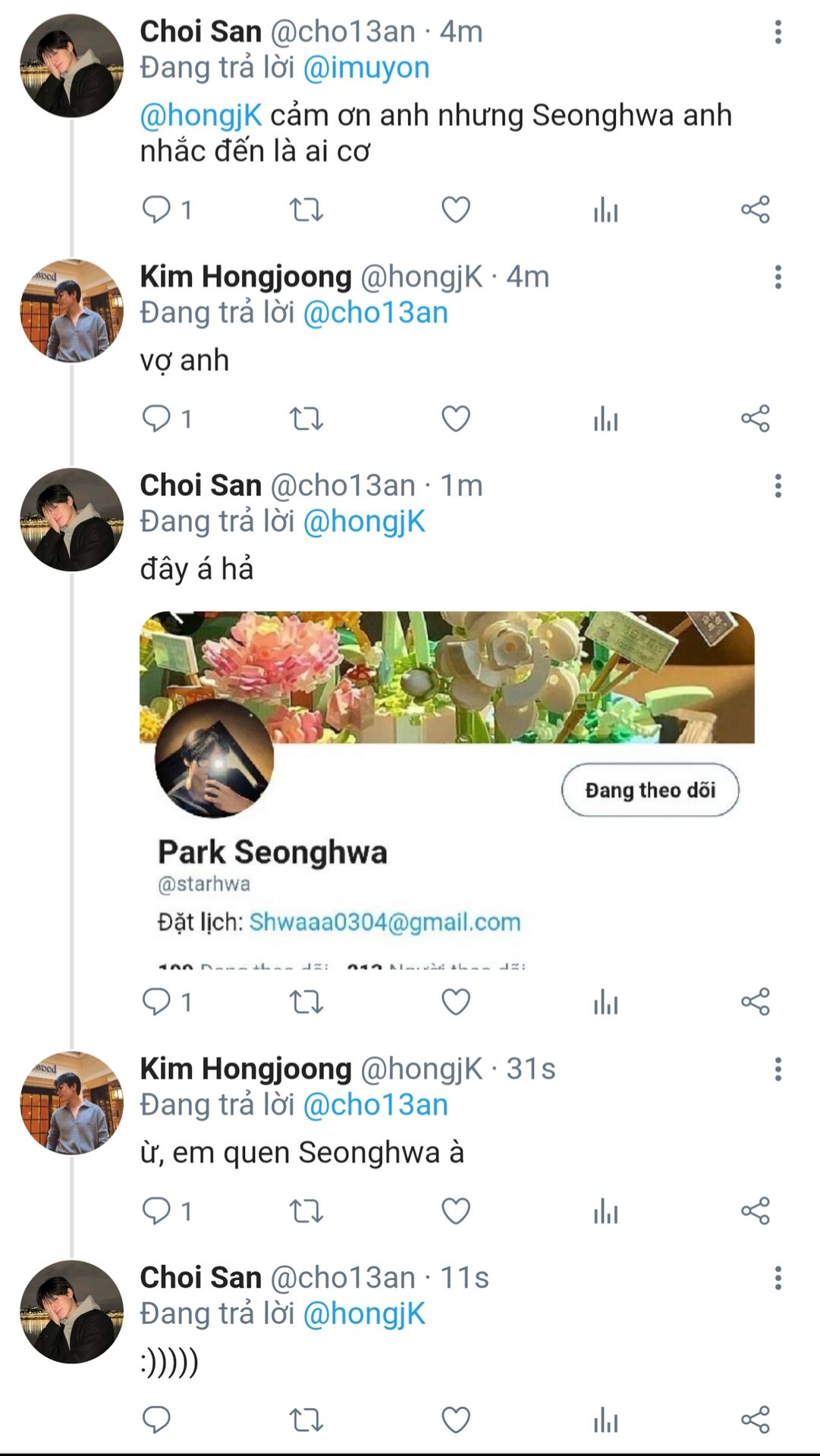Open Choi San's avatar on the top tweet
Image resolution: width=820 pixels, height=1456 pixels.
coord(71,65)
